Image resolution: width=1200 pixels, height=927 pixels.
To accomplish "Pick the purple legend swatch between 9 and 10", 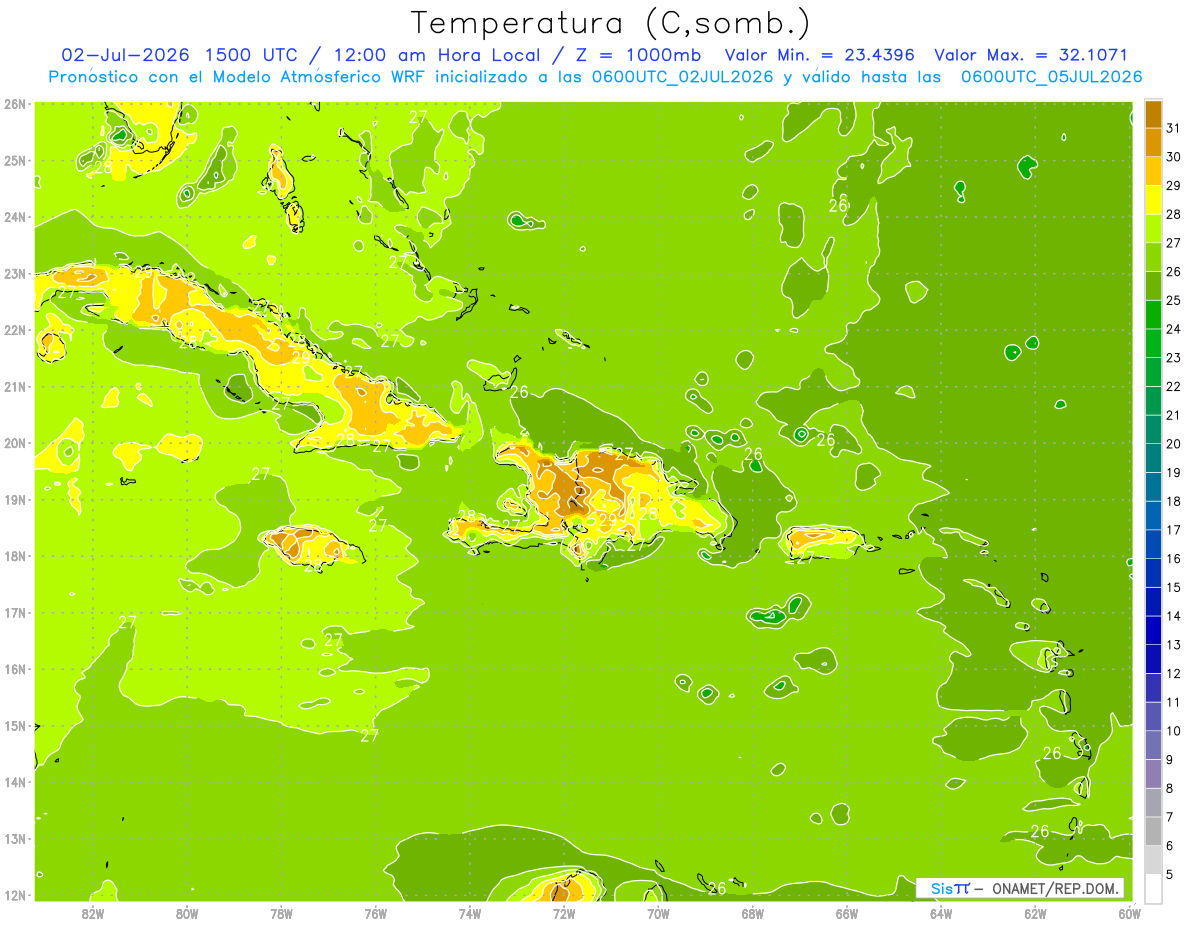I will 1154,745.
